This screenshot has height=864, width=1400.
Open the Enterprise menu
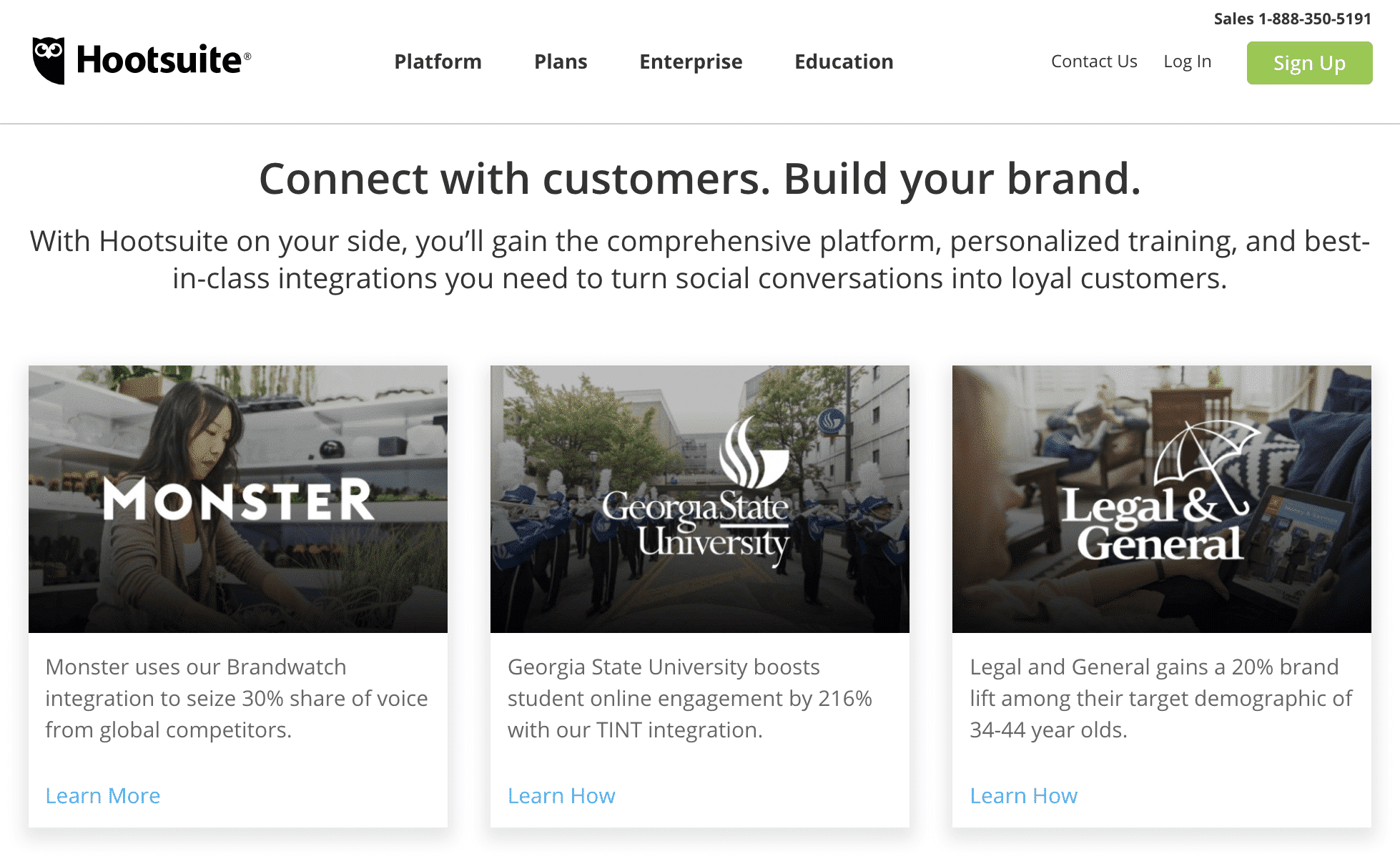[x=691, y=62]
